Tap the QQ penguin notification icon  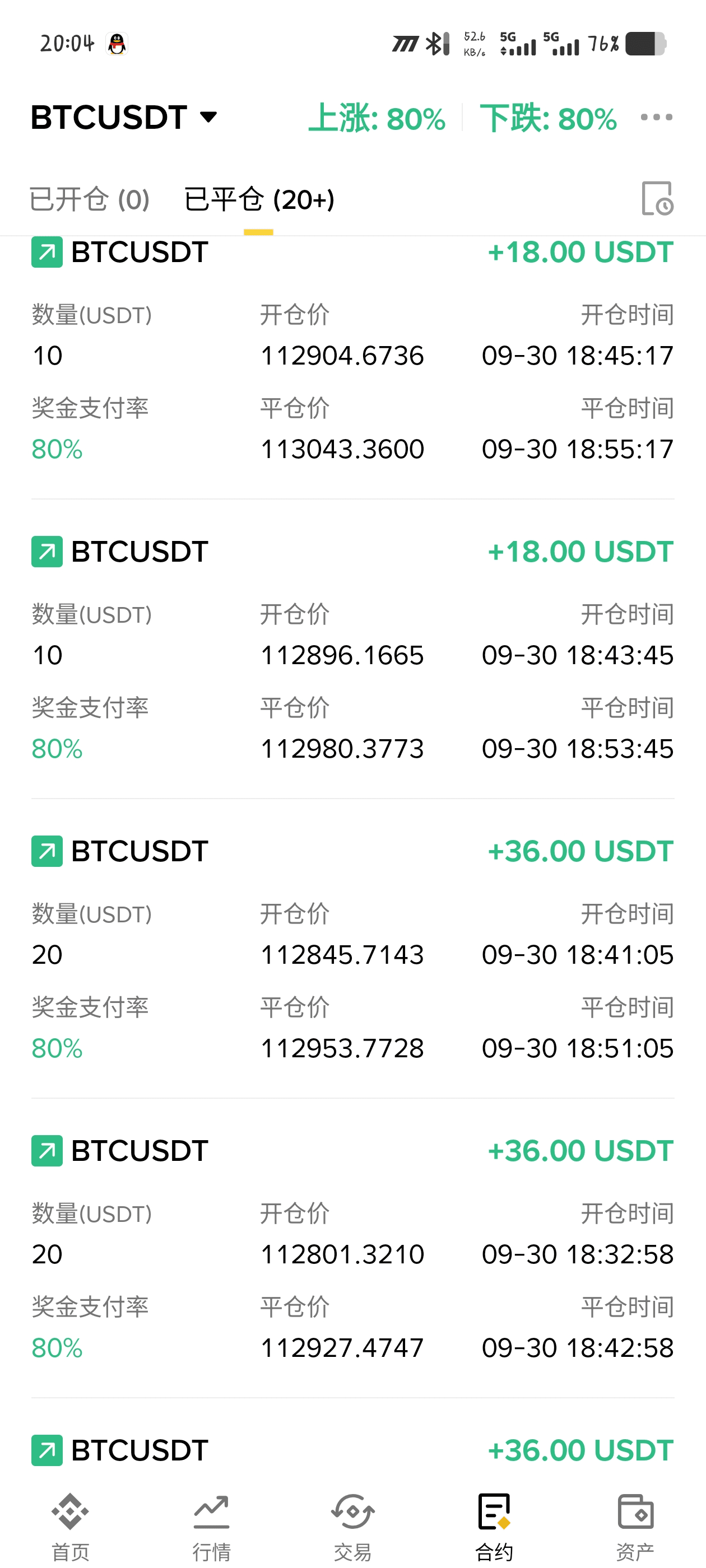117,44
